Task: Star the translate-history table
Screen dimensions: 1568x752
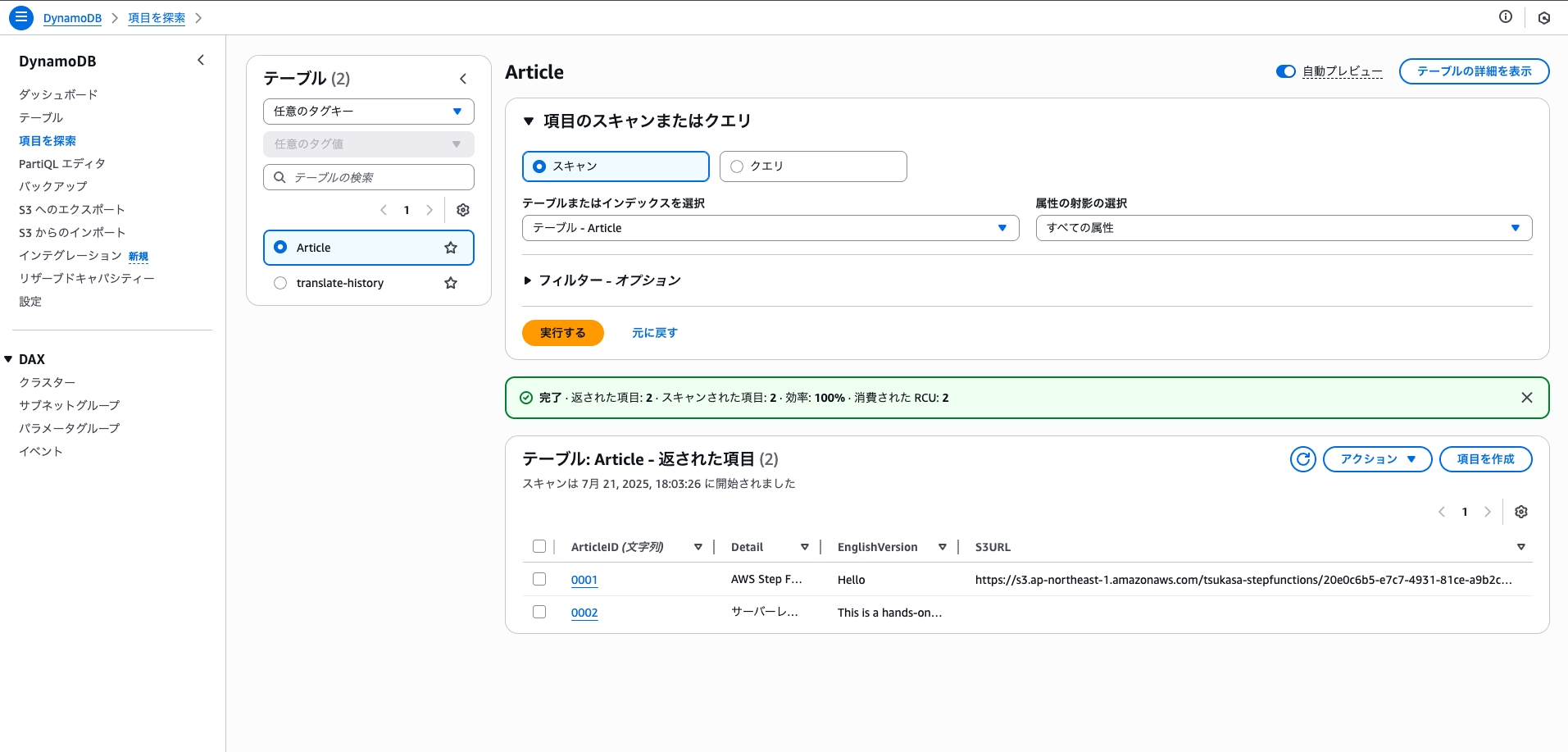Action: click(x=451, y=283)
